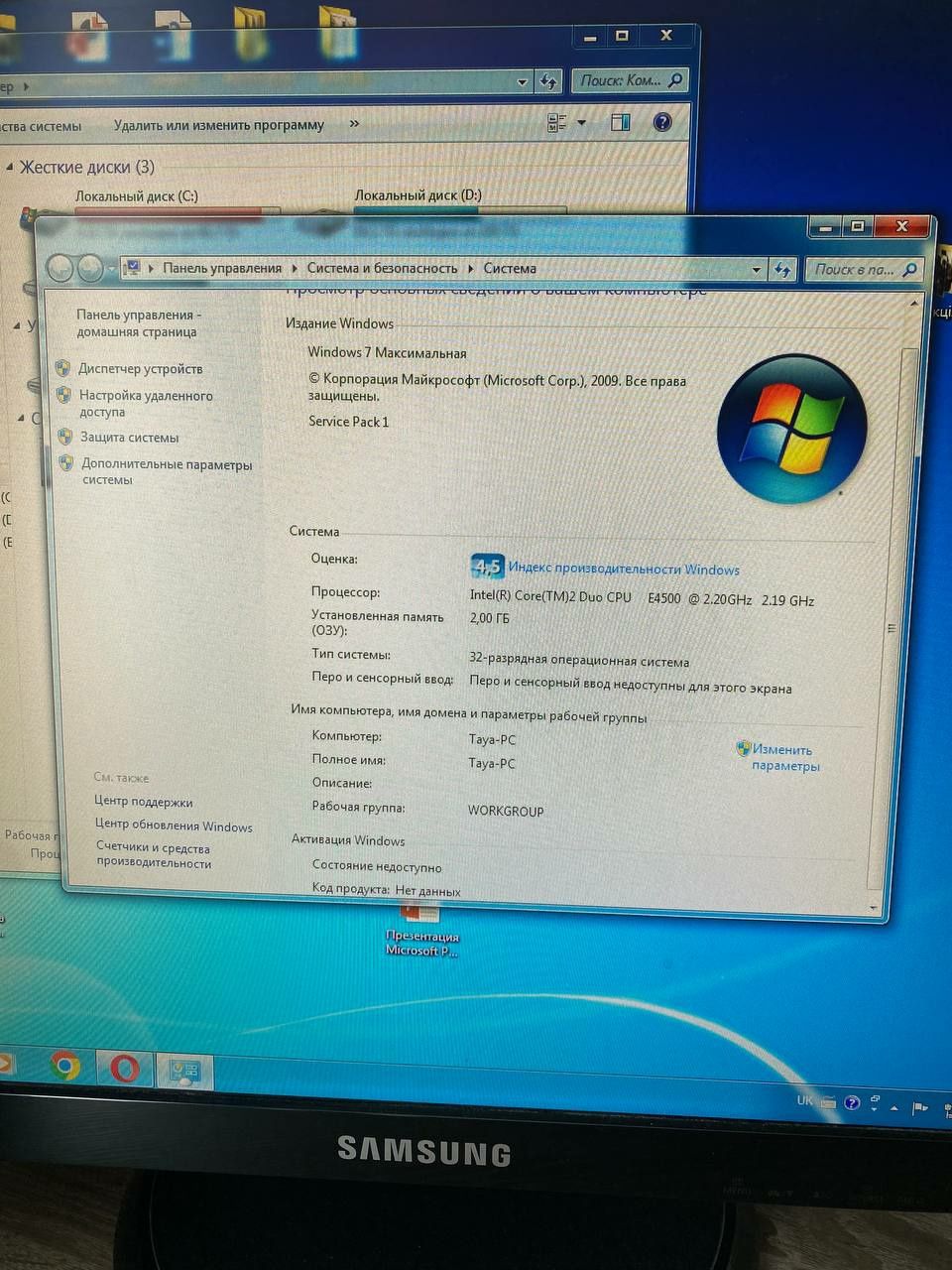Click refresh icon in Explorer window address bar

548,81
